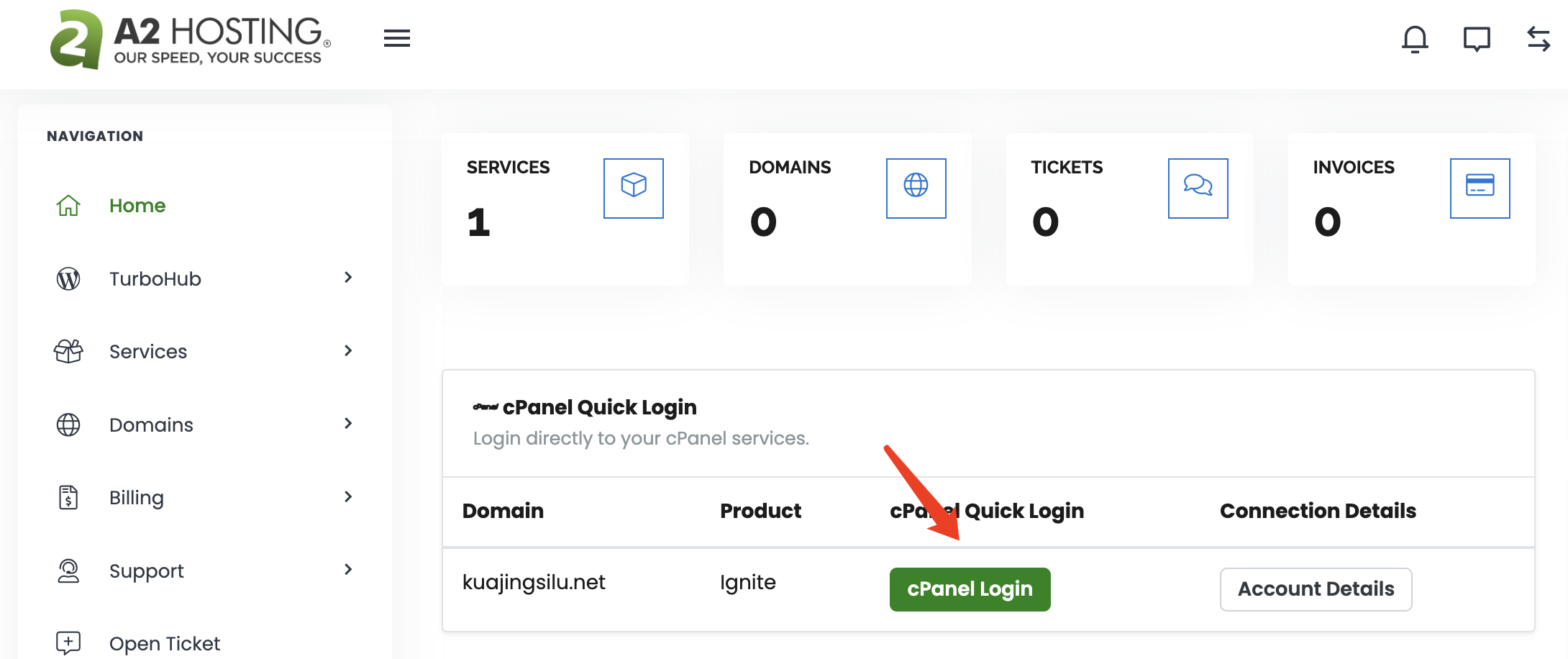This screenshot has width=1568, height=659.
Task: Click the Product column header
Action: (760, 511)
